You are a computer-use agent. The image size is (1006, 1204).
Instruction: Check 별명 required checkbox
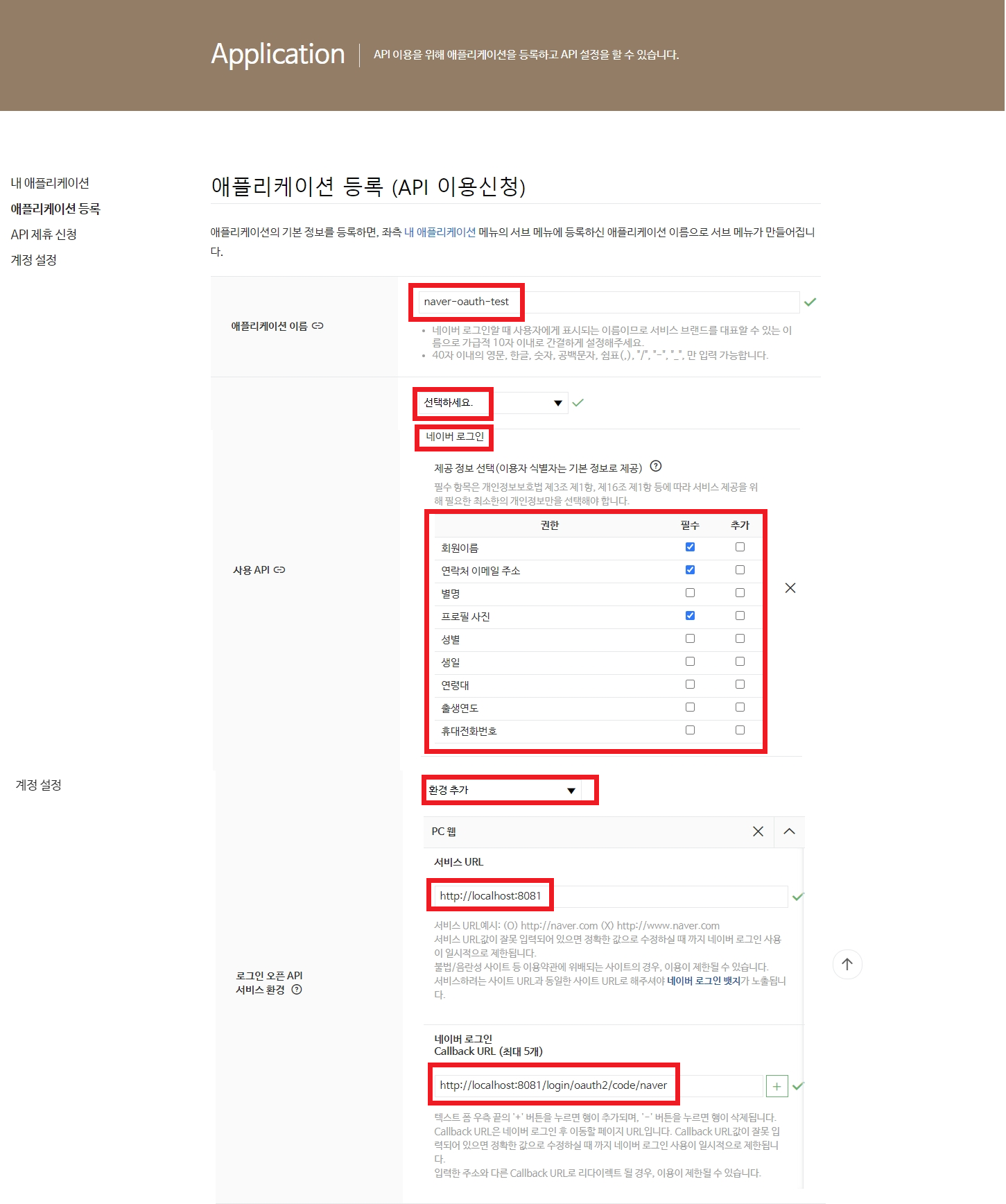pos(690,593)
